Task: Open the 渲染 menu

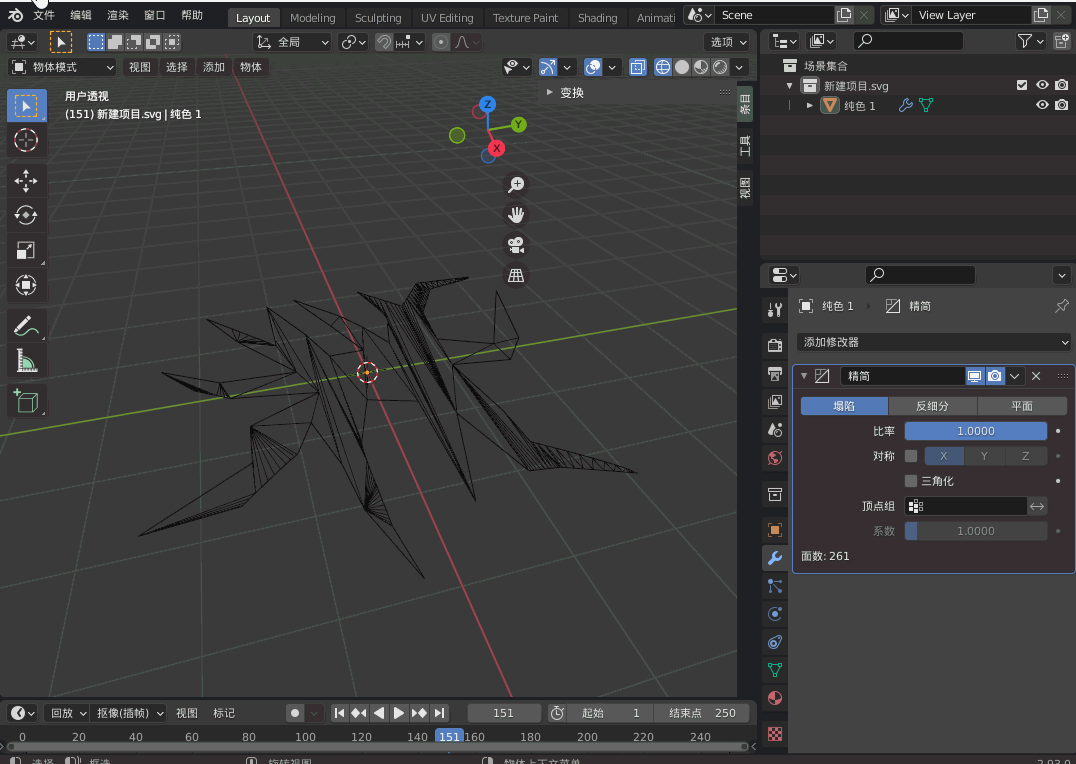Action: tap(118, 14)
